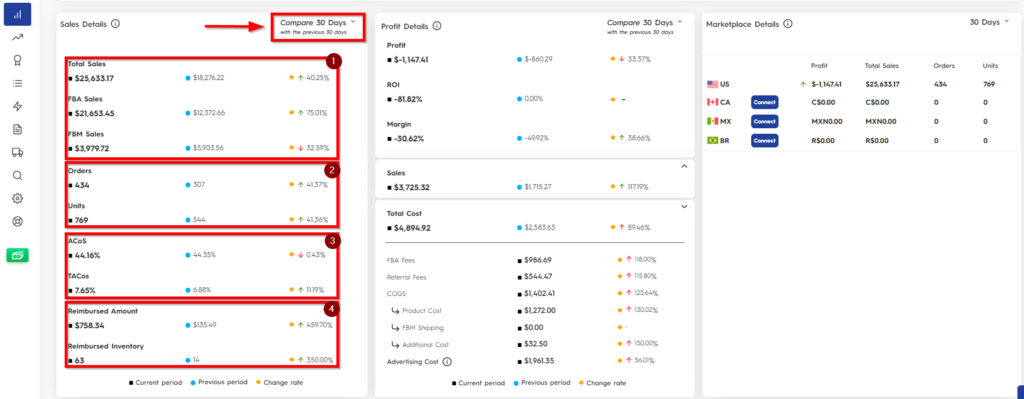
Task: Click the green money sidebar icon
Action: coord(18,256)
